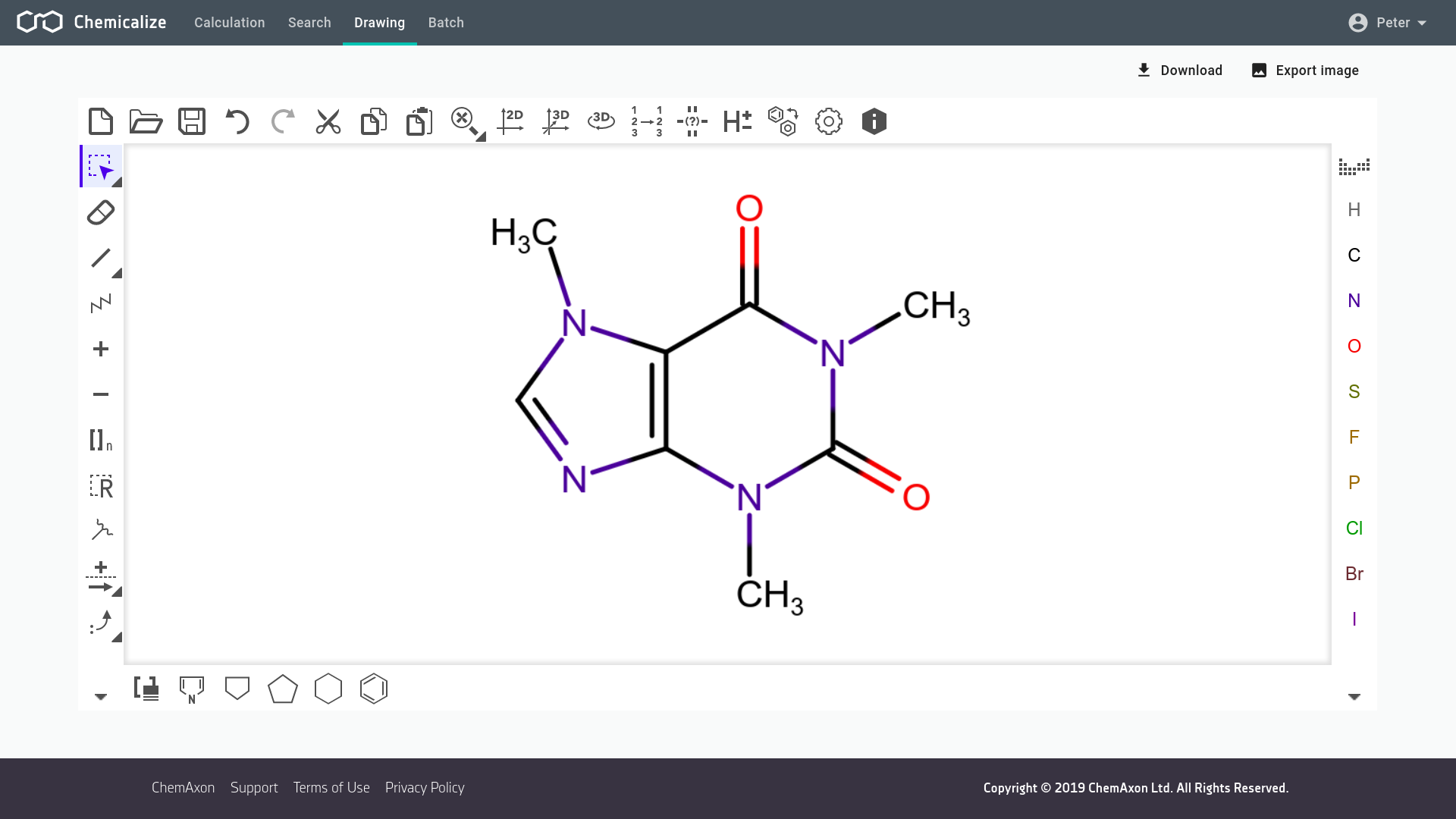Pick Phosphorus atom P
1456x819 pixels.
[x=1354, y=482]
